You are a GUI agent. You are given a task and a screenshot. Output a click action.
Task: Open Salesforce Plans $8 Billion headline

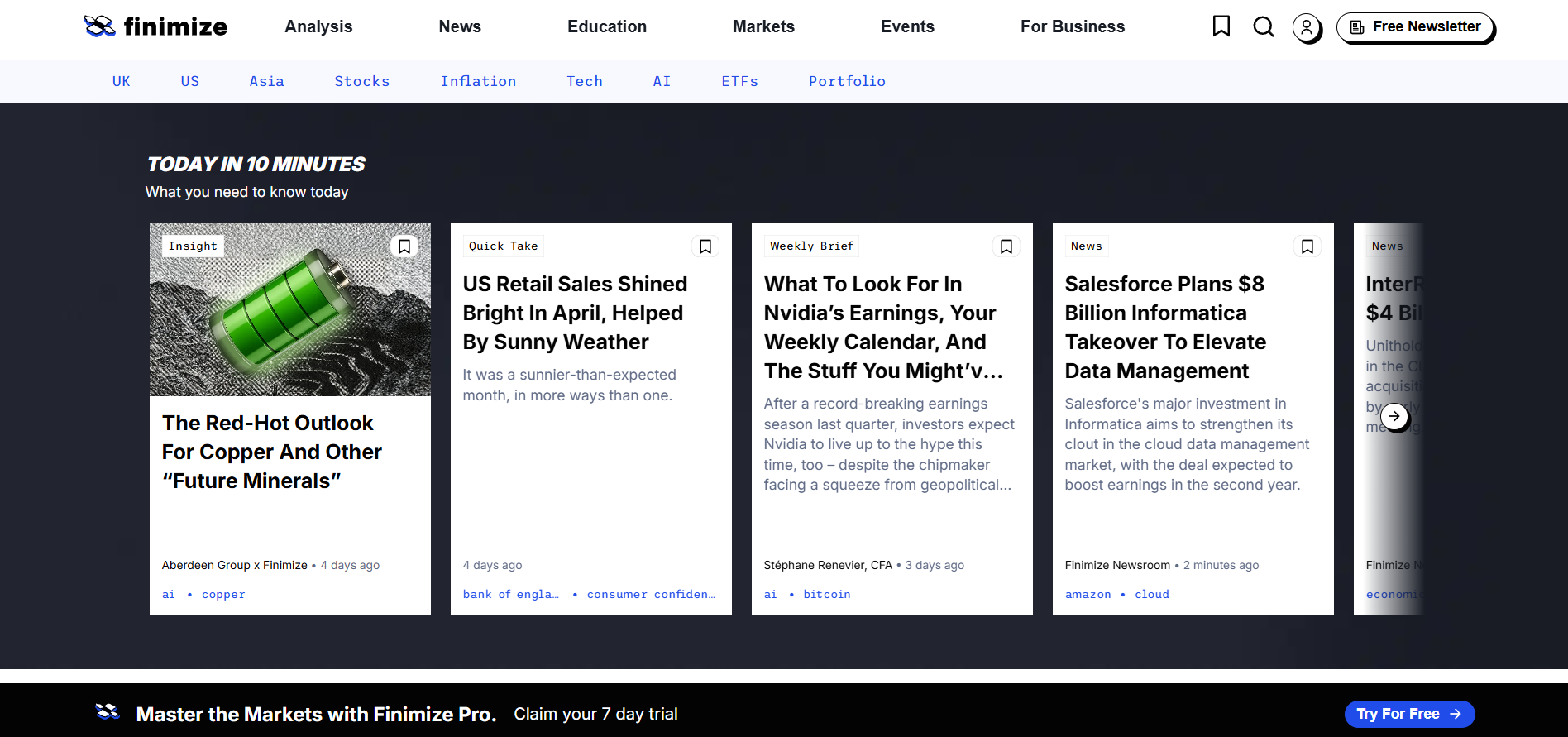click(1165, 328)
